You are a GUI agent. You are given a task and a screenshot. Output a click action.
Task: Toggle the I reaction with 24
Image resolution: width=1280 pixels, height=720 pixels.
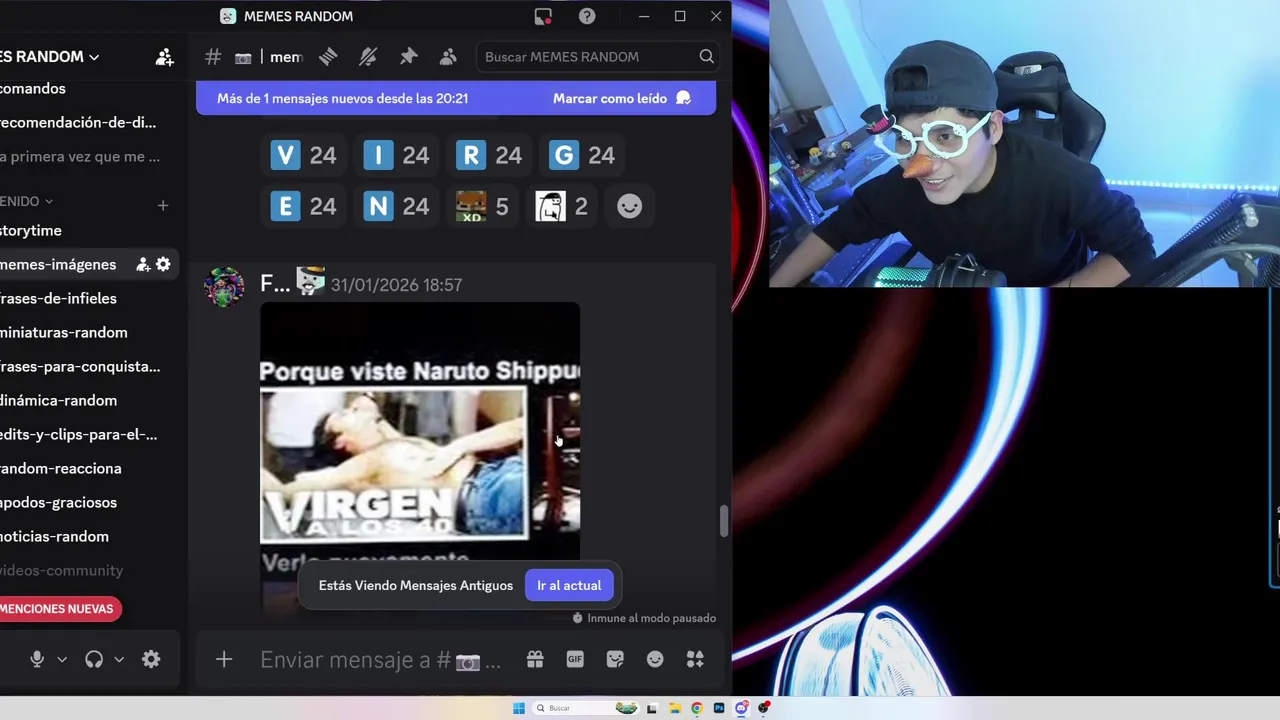pyautogui.click(x=396, y=155)
